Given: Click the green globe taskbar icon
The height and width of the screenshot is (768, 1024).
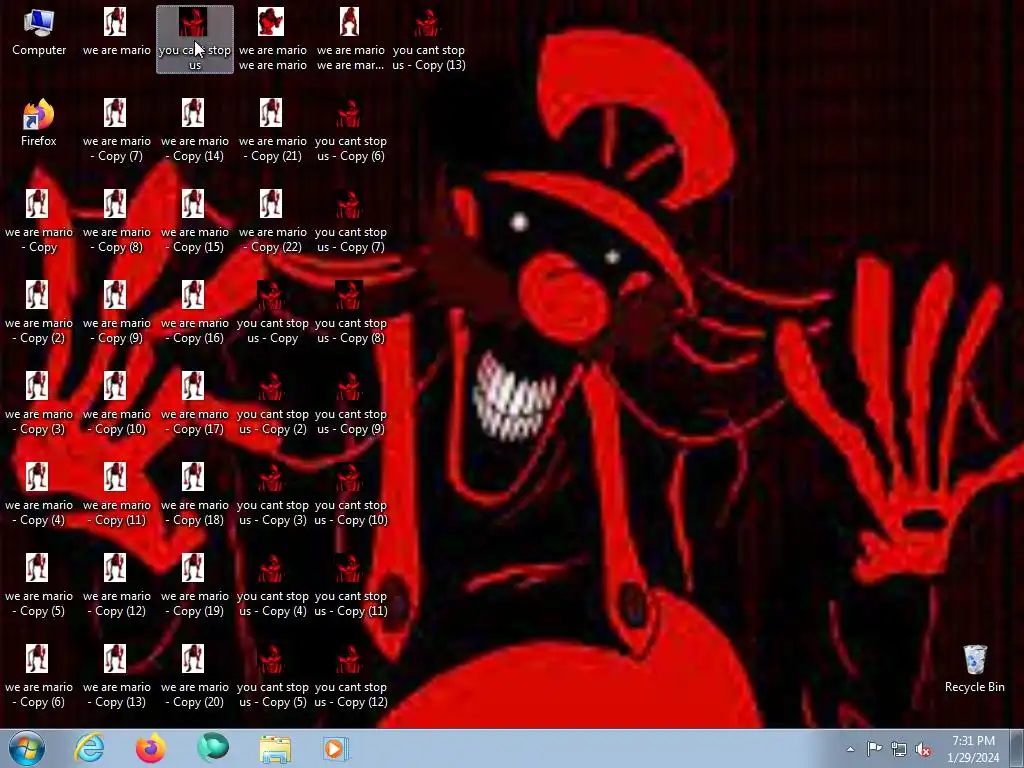Looking at the screenshot, I should click(213, 748).
